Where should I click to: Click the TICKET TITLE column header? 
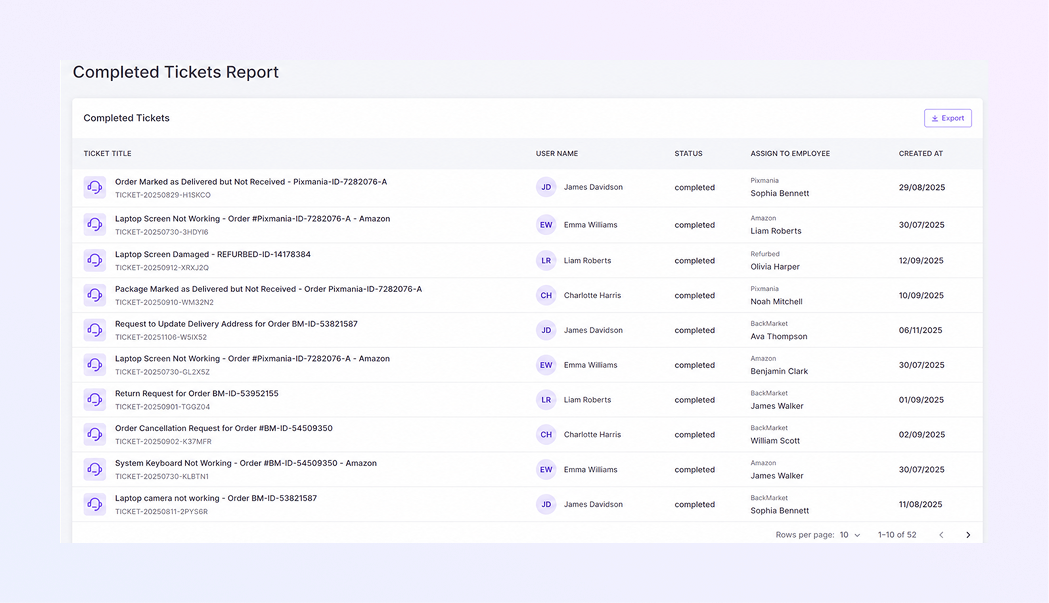point(107,153)
